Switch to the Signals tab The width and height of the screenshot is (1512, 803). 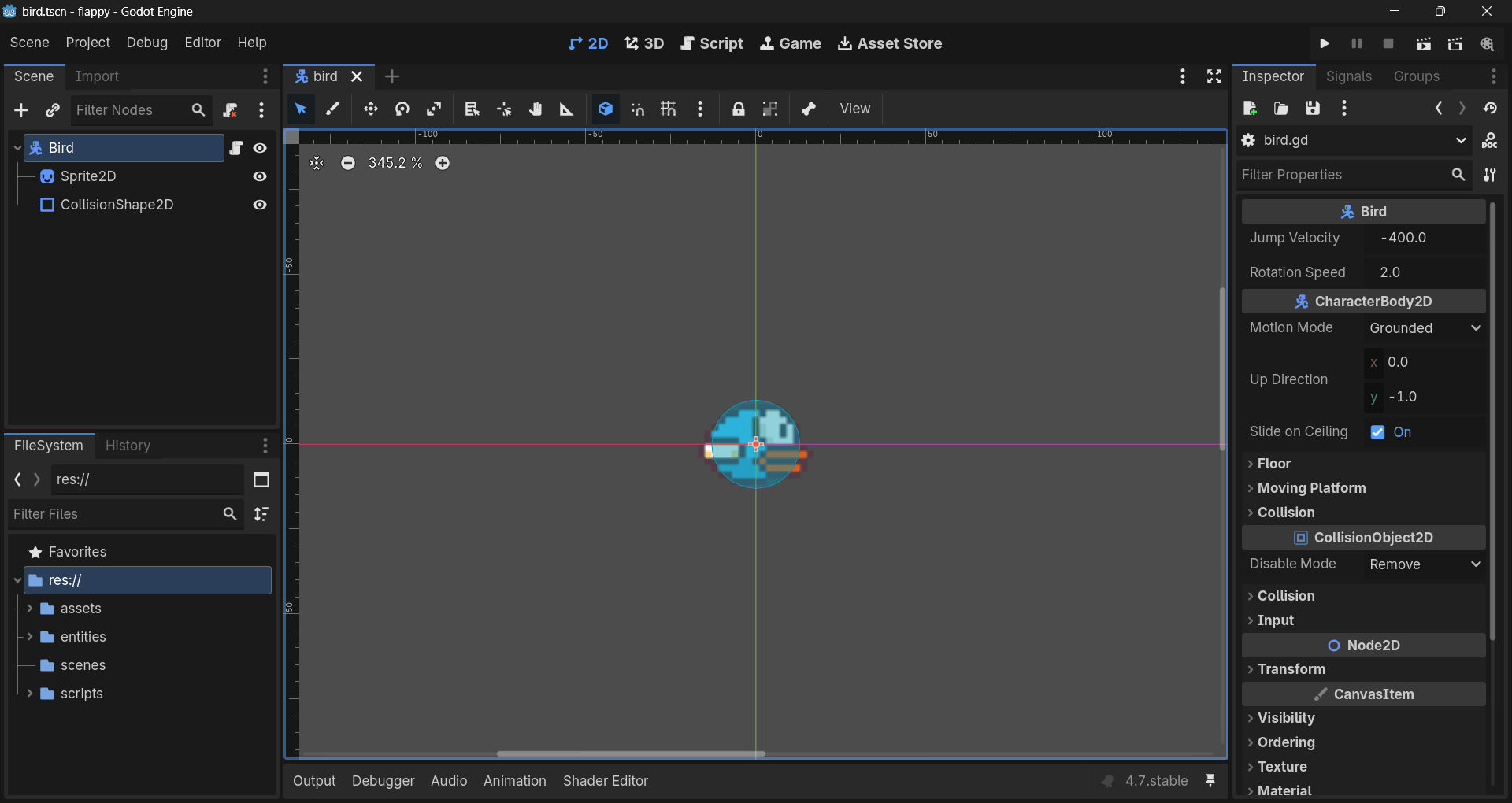pos(1348,76)
